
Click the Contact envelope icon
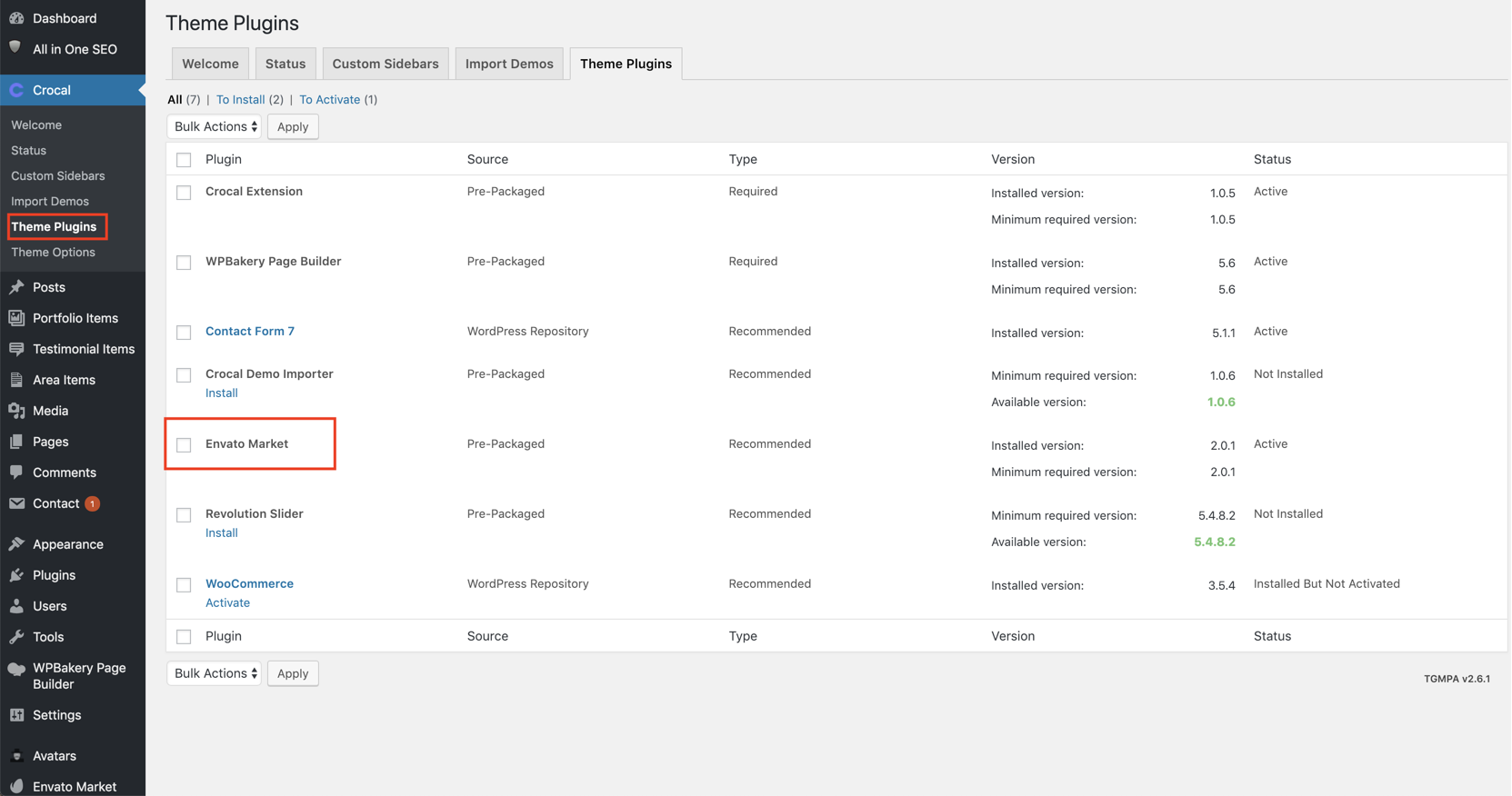tap(16, 503)
